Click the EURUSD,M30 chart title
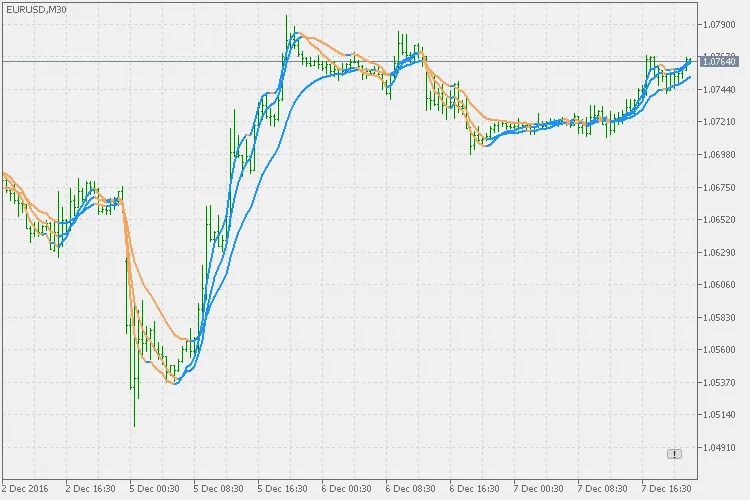The height and width of the screenshot is (500, 750). coord(35,9)
